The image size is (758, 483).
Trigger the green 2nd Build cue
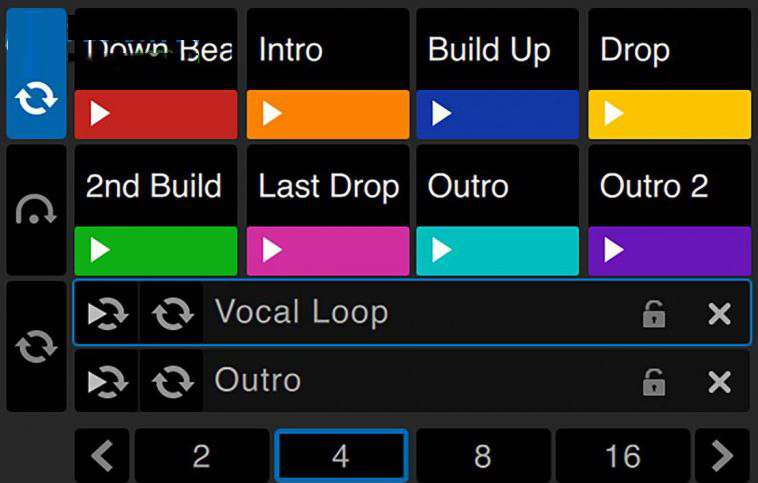click(156, 250)
